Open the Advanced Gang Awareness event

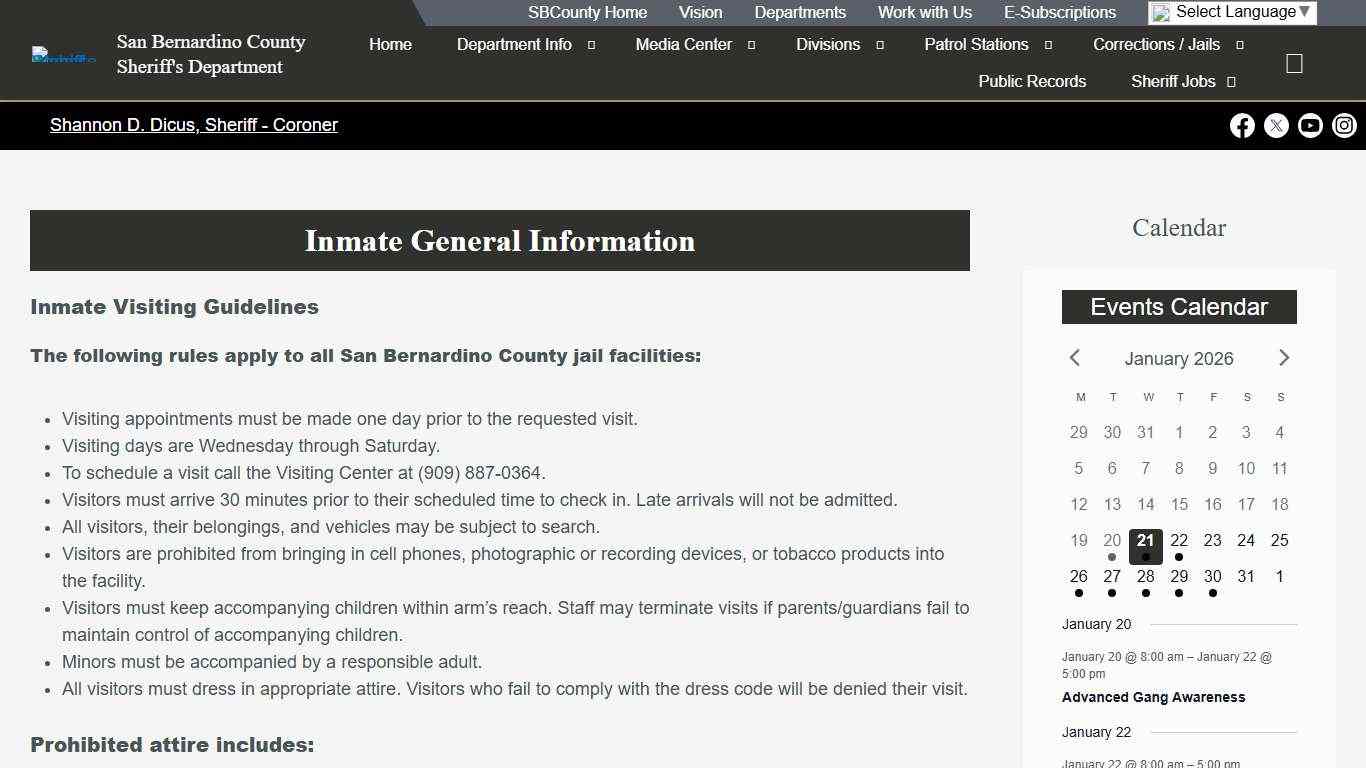tap(1154, 697)
